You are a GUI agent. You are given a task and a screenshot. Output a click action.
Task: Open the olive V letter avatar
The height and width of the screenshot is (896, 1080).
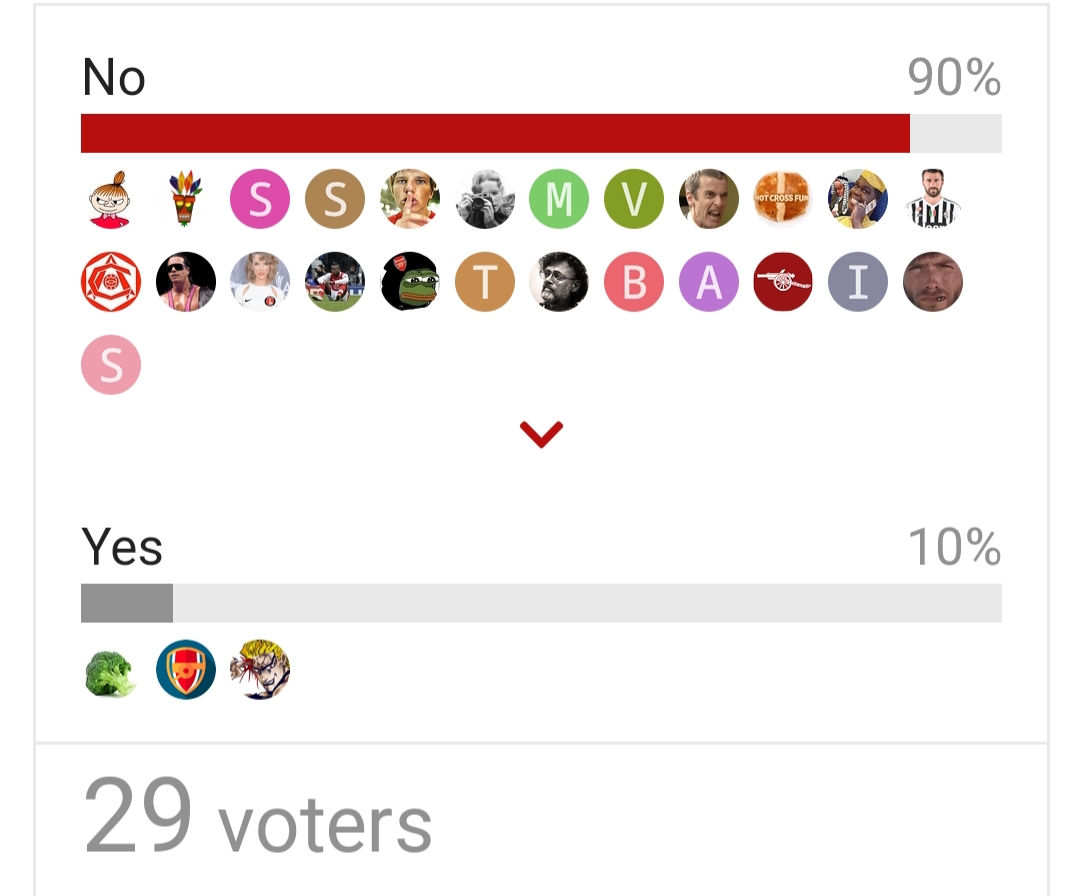634,199
